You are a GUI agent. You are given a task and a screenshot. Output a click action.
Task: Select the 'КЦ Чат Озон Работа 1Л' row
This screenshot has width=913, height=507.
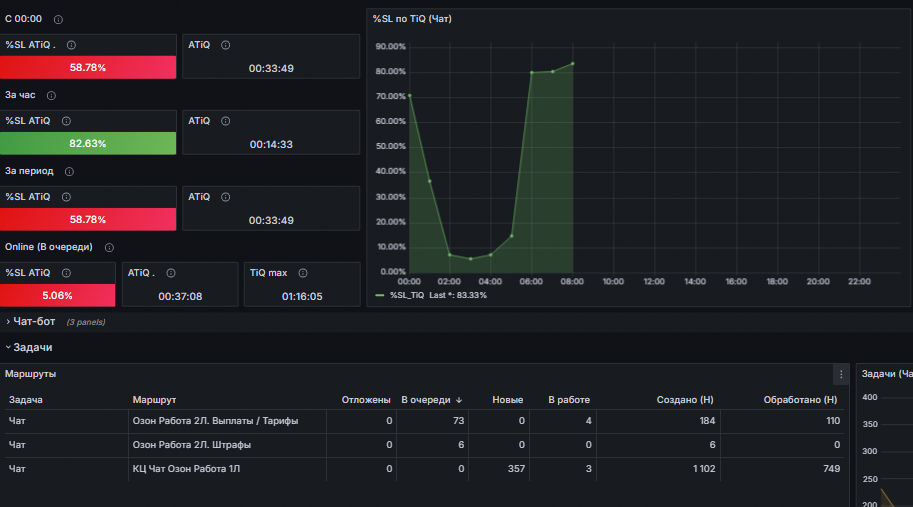(x=424, y=469)
